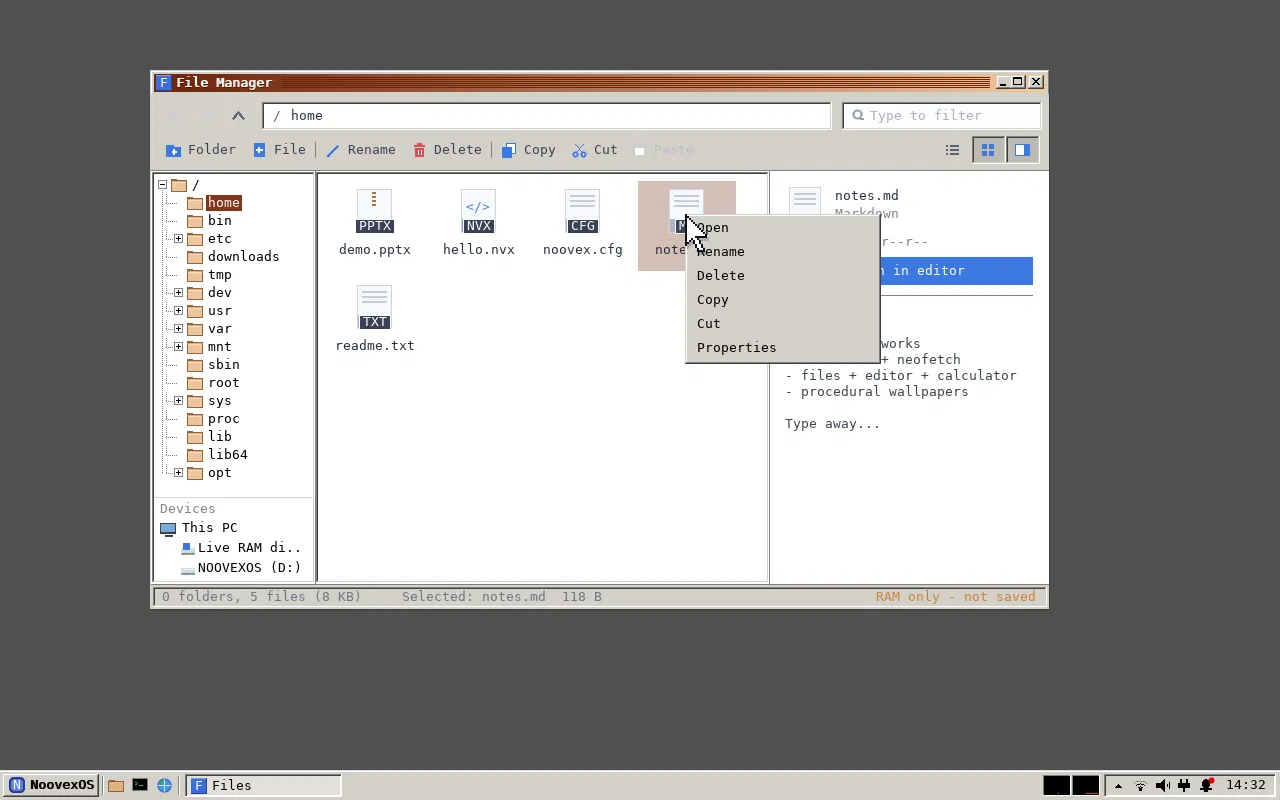This screenshot has width=1280, height=800.
Task: Launch the file manager from taskbar folder icon
Action: [116, 786]
